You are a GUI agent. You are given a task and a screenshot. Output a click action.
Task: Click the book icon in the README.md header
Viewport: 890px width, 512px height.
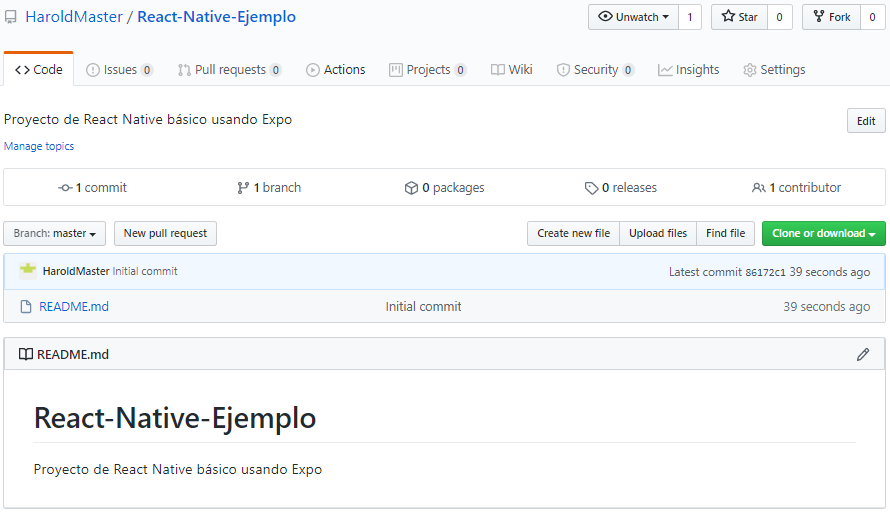coord(26,354)
